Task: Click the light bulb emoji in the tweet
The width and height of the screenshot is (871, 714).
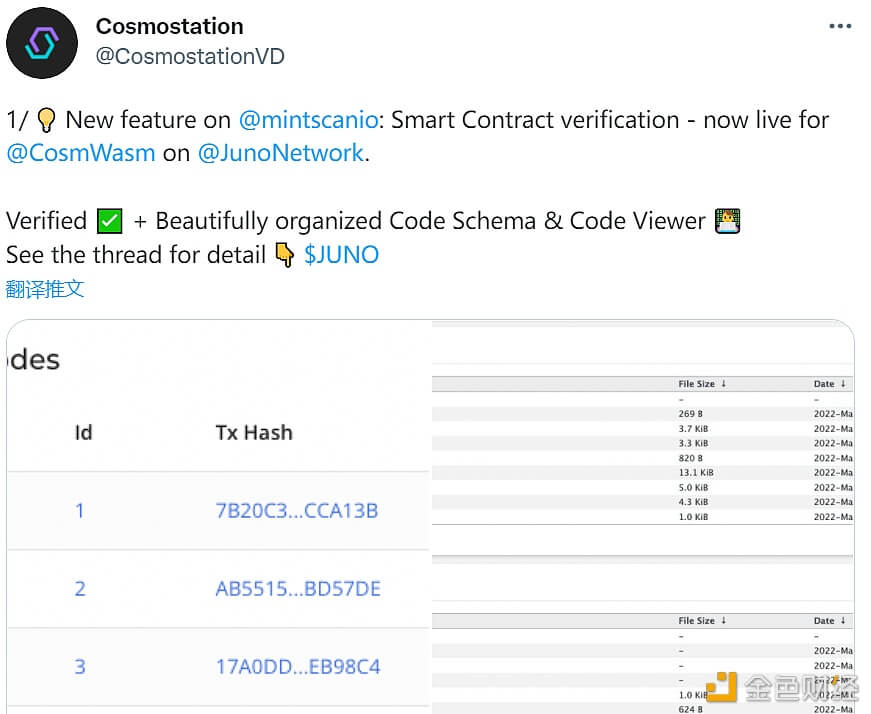Action: pos(46,120)
